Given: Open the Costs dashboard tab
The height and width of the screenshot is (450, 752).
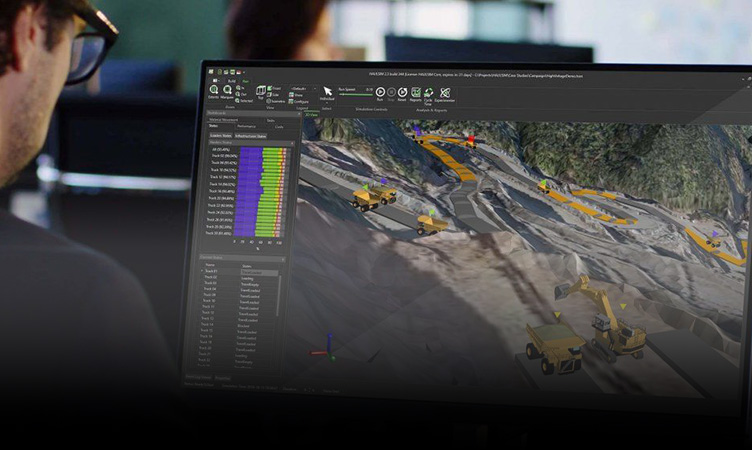Looking at the screenshot, I should tap(279, 127).
